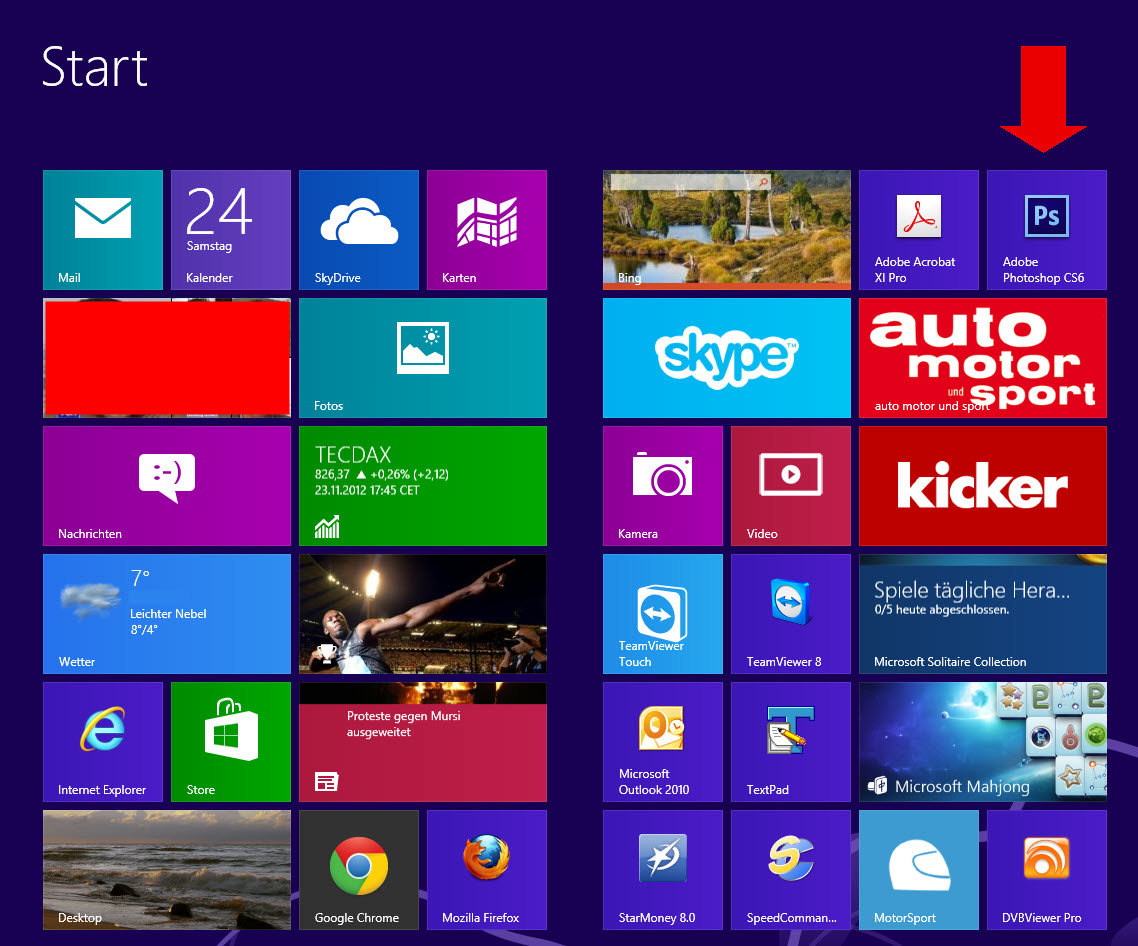
Task: Open auto motor und sport tile
Action: click(x=983, y=358)
